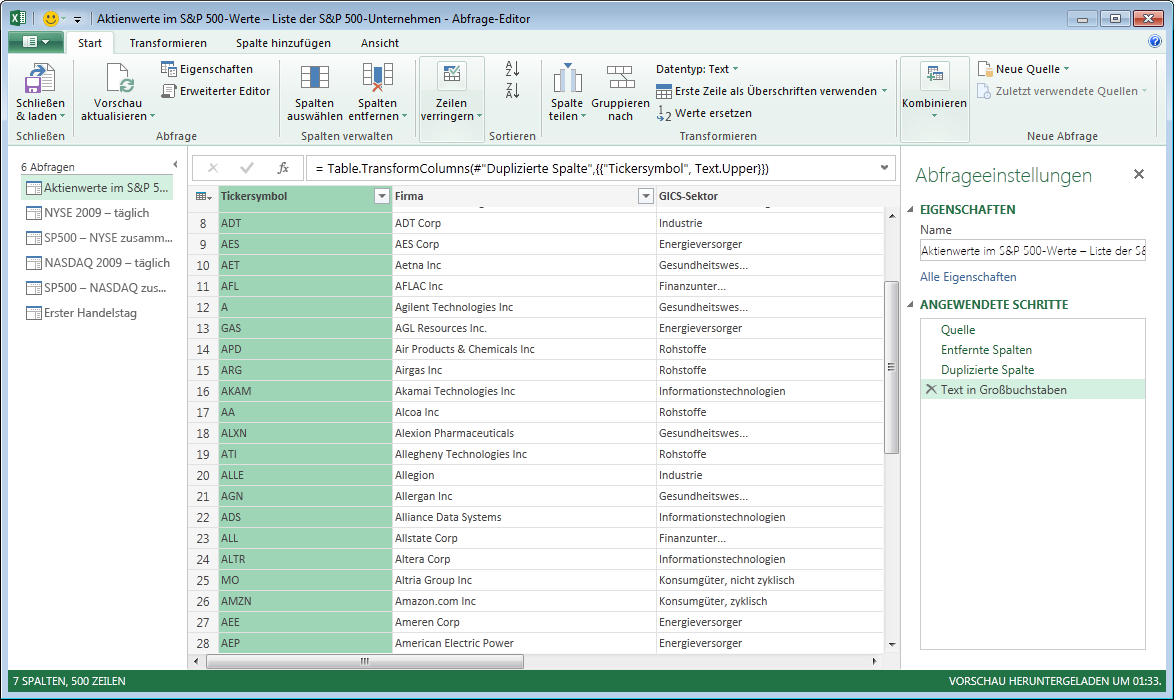Click vertical scrollbar down arrow
The height and width of the screenshot is (700, 1174).
[x=891, y=645]
